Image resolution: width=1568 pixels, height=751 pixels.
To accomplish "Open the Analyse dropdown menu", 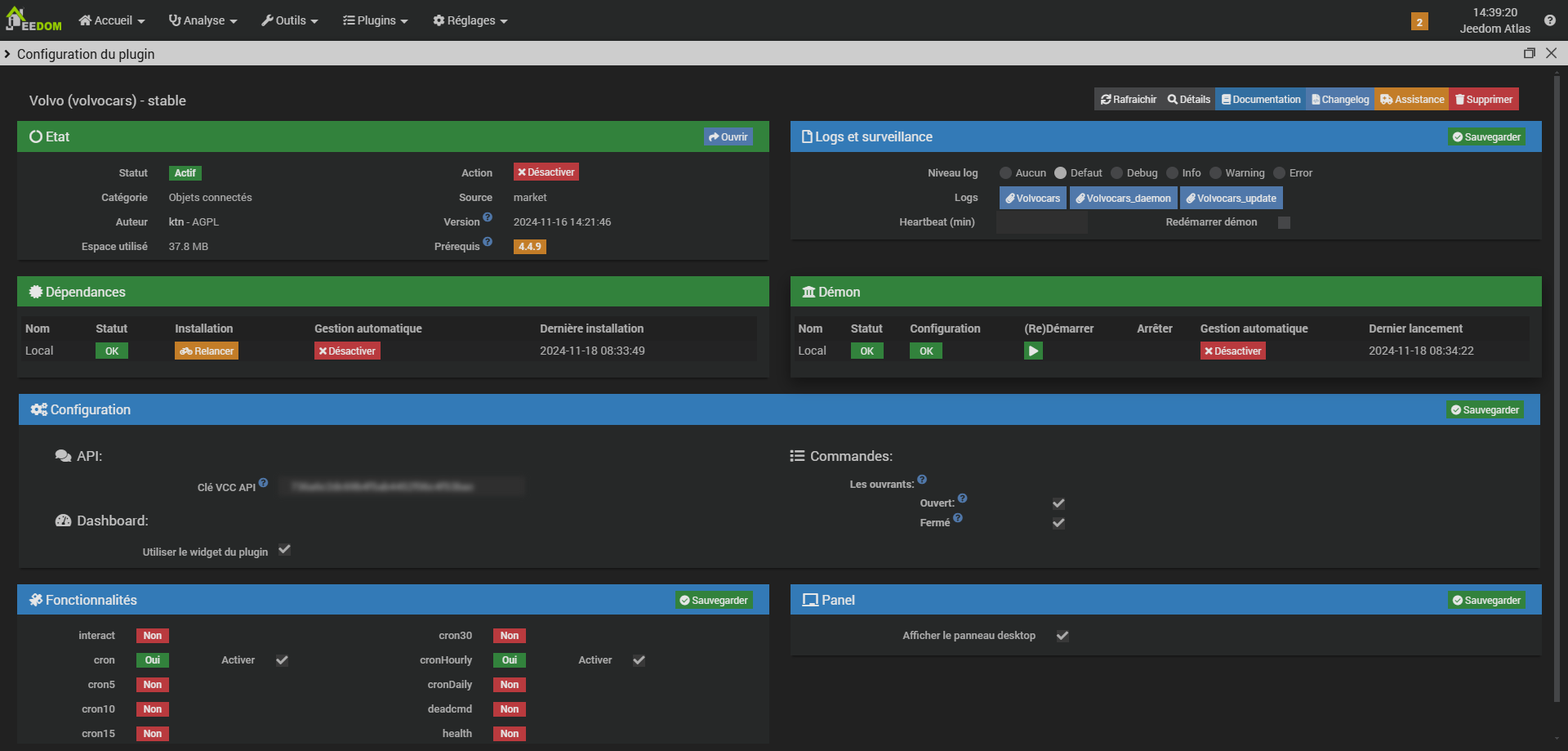I will pyautogui.click(x=203, y=20).
